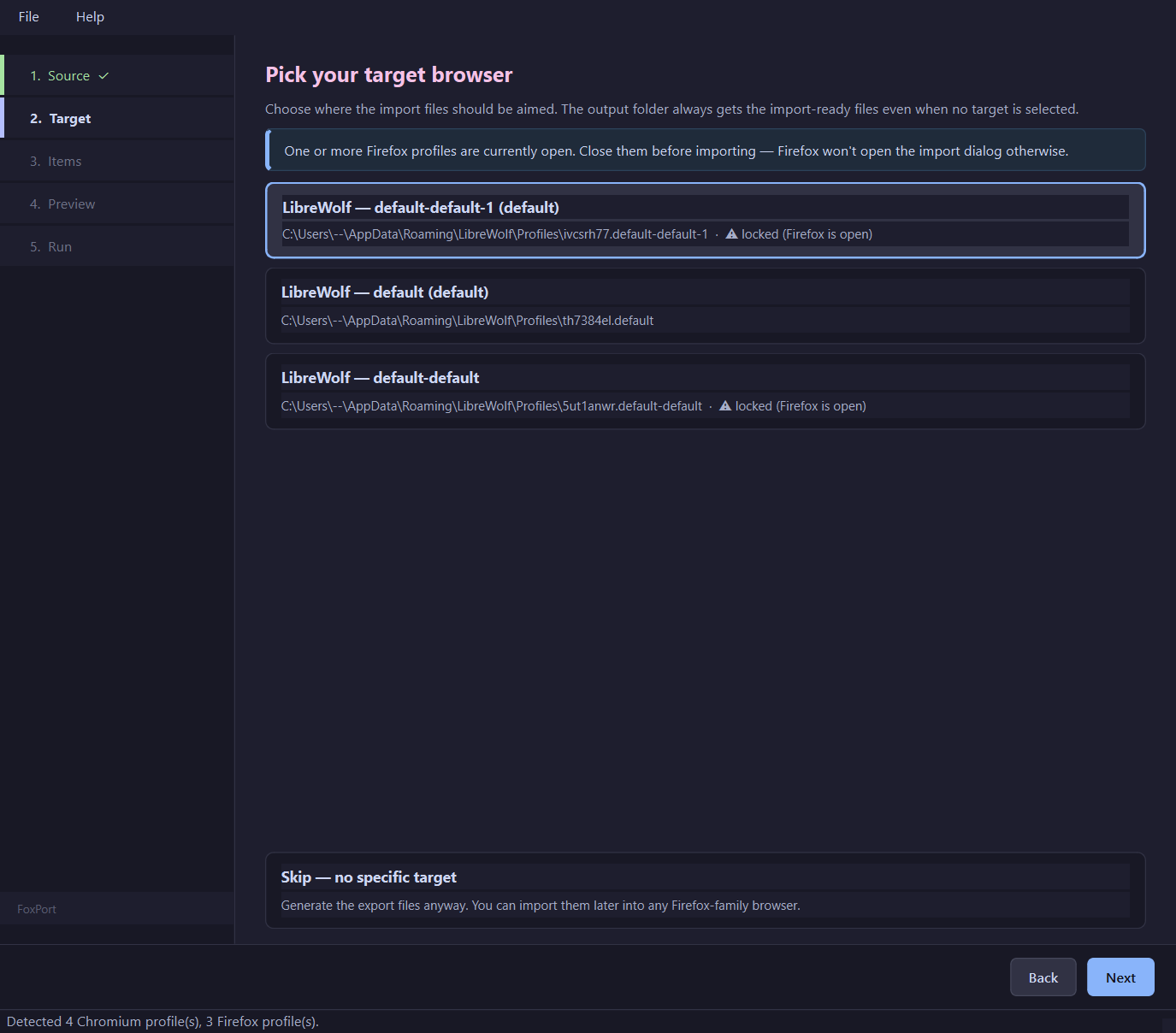The width and height of the screenshot is (1176, 1033).
Task: Click warning icon on 5ut1anwr.default-default row
Action: click(x=725, y=405)
